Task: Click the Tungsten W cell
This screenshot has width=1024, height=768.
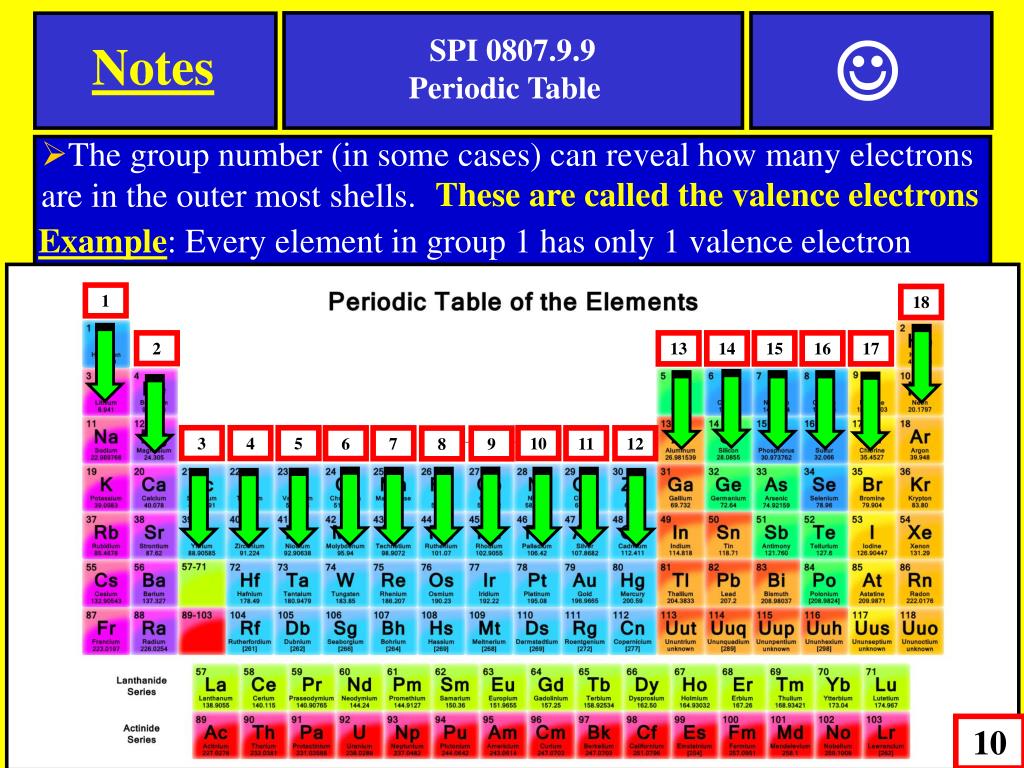Action: point(345,584)
